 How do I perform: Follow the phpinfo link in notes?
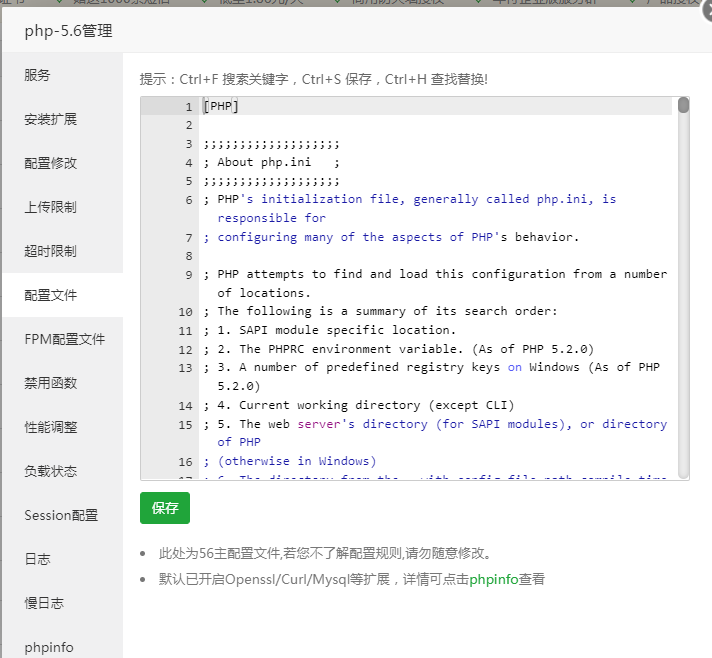tap(494, 579)
